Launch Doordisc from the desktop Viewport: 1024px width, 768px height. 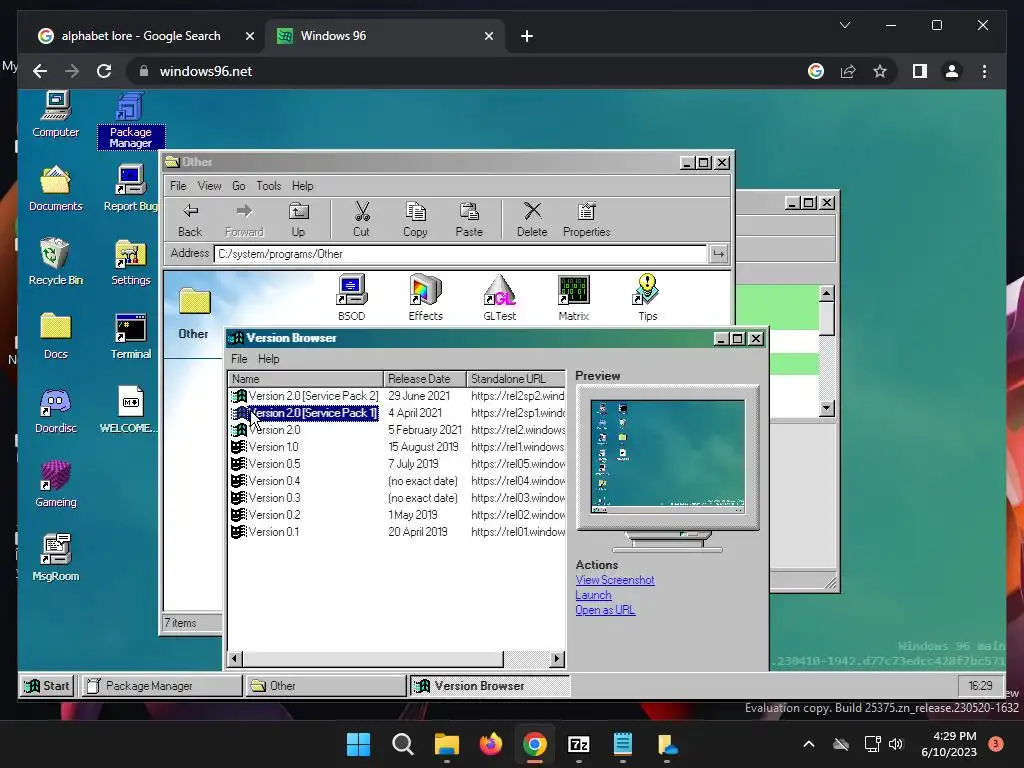[56, 411]
